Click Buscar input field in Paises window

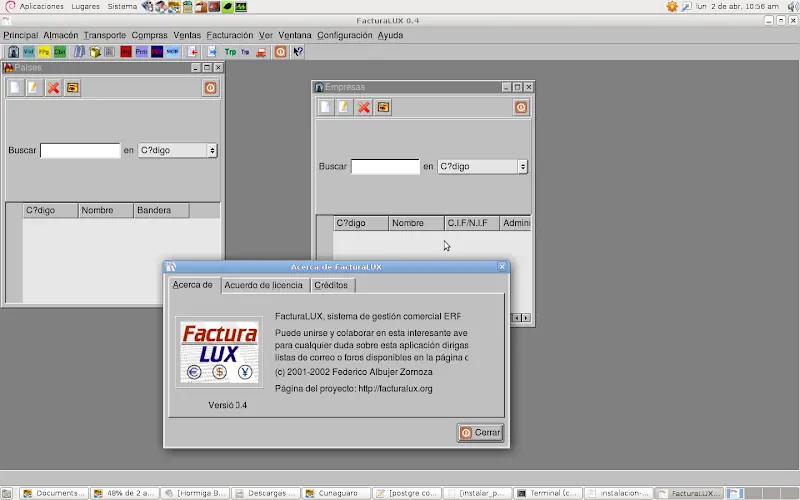[x=80, y=151]
